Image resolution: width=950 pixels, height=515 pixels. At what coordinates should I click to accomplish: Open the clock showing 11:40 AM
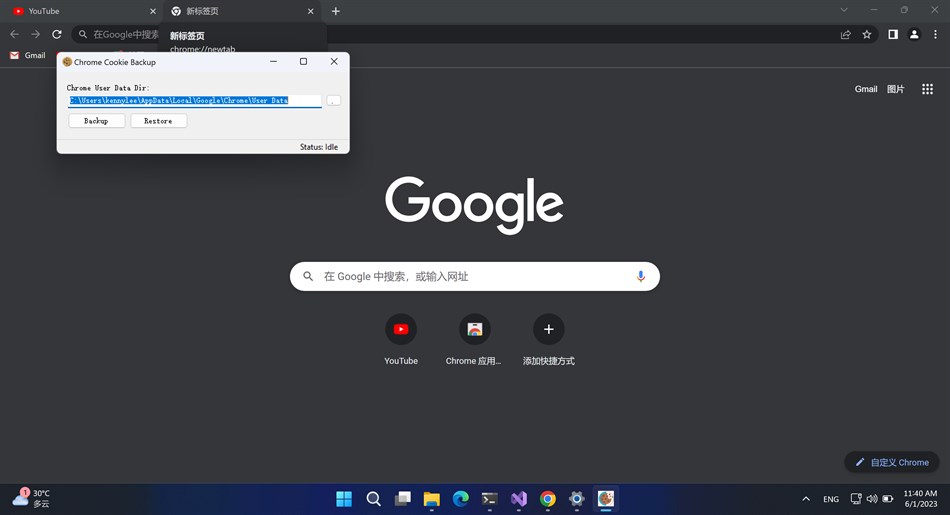pyautogui.click(x=920, y=498)
